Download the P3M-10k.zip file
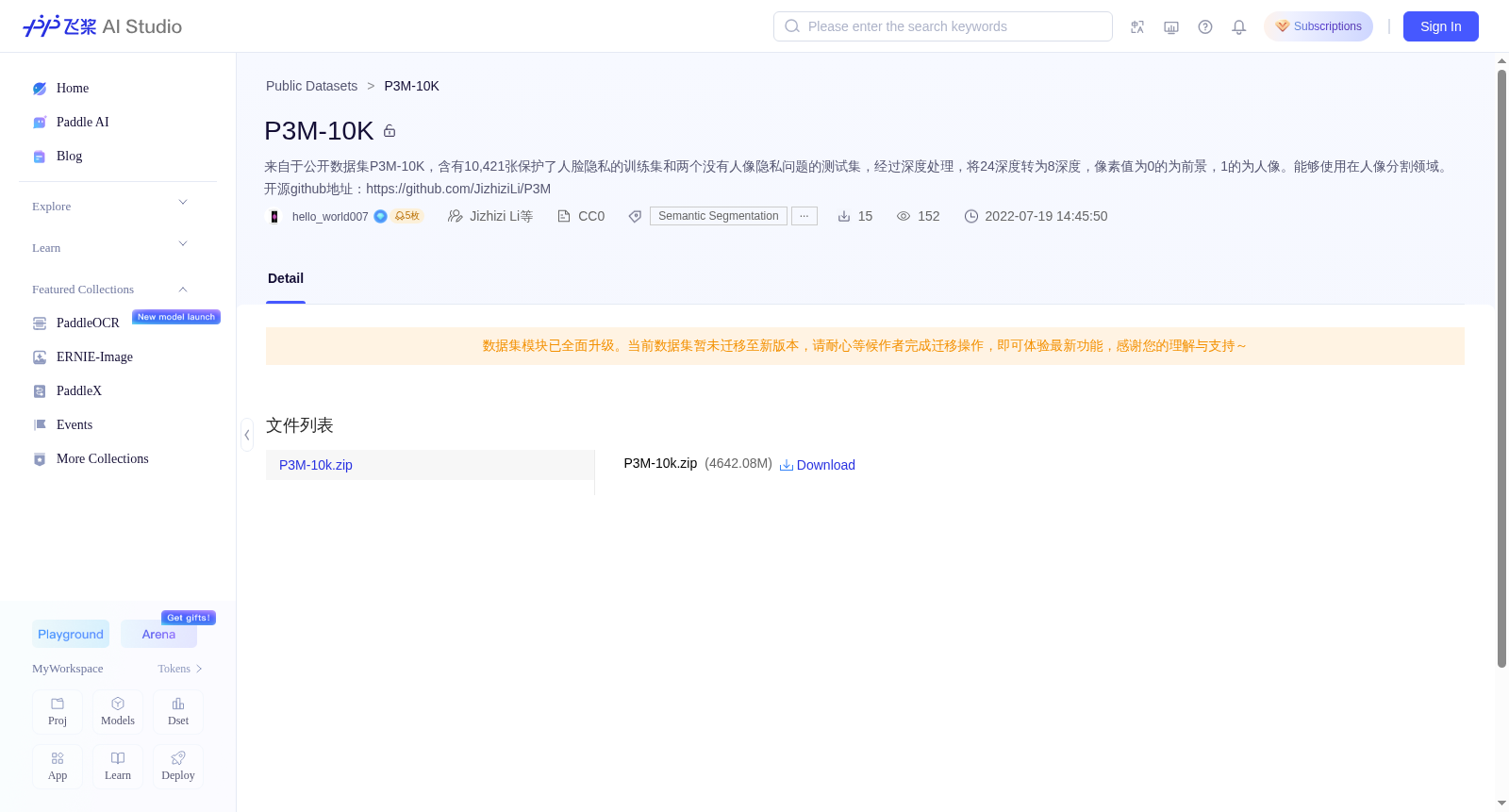This screenshot has width=1509, height=812. click(x=817, y=465)
